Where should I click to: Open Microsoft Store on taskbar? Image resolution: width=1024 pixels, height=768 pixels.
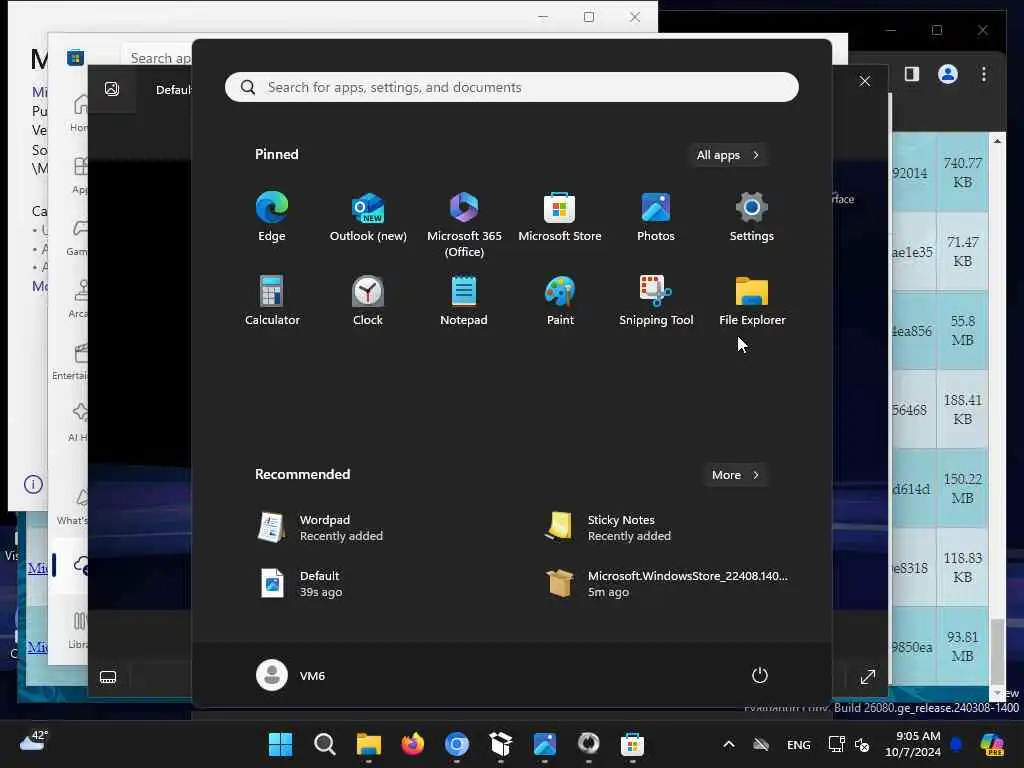[632, 744]
